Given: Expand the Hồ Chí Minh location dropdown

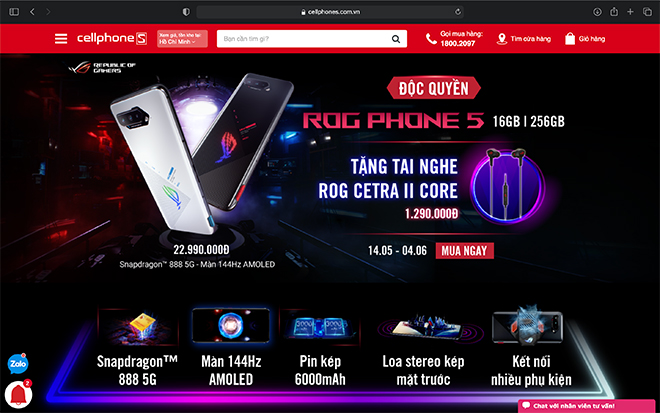Looking at the screenshot, I should 182,39.
